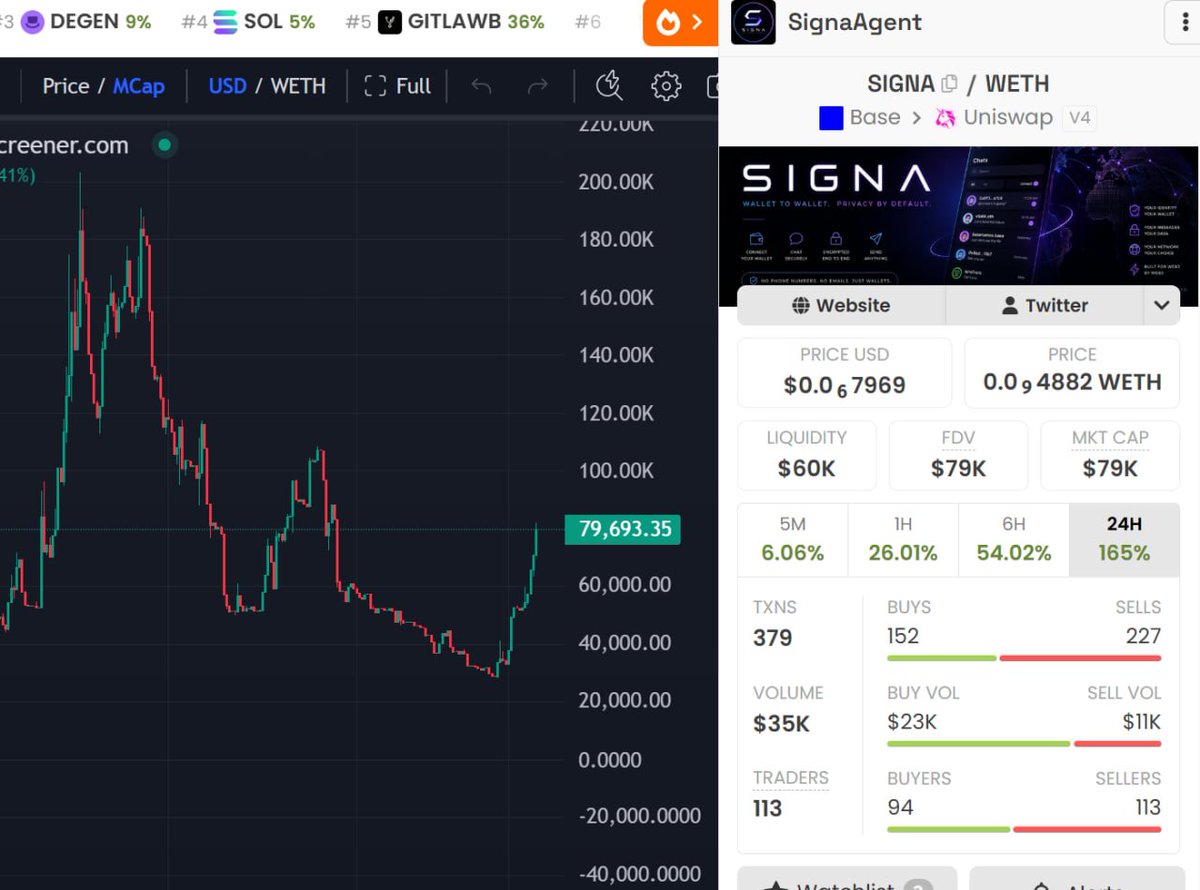Select USD as chart denomination
Image resolution: width=1200 pixels, height=890 pixels.
(x=227, y=86)
